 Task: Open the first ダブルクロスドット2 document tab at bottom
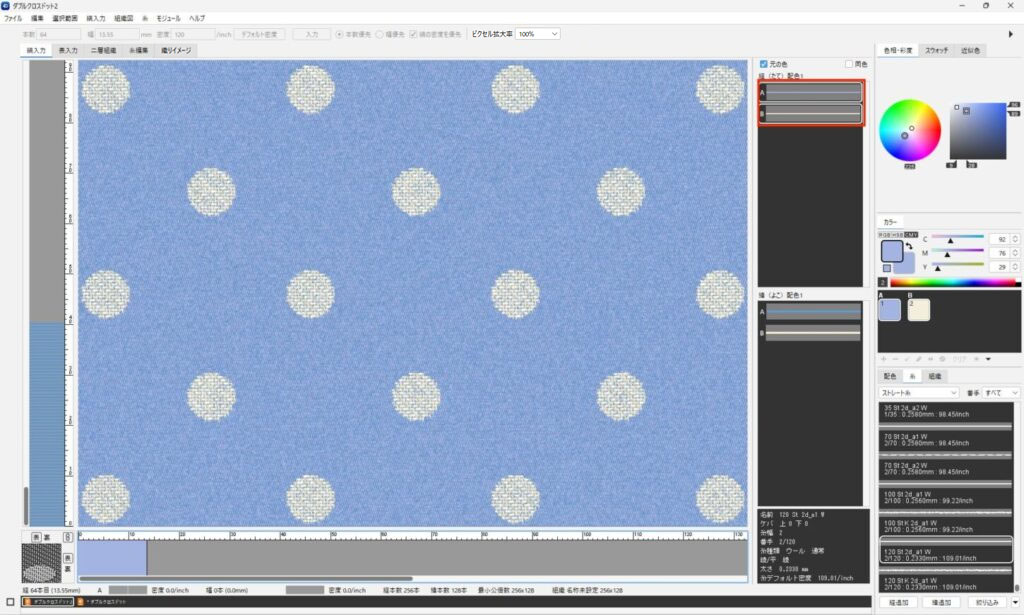[x=46, y=602]
